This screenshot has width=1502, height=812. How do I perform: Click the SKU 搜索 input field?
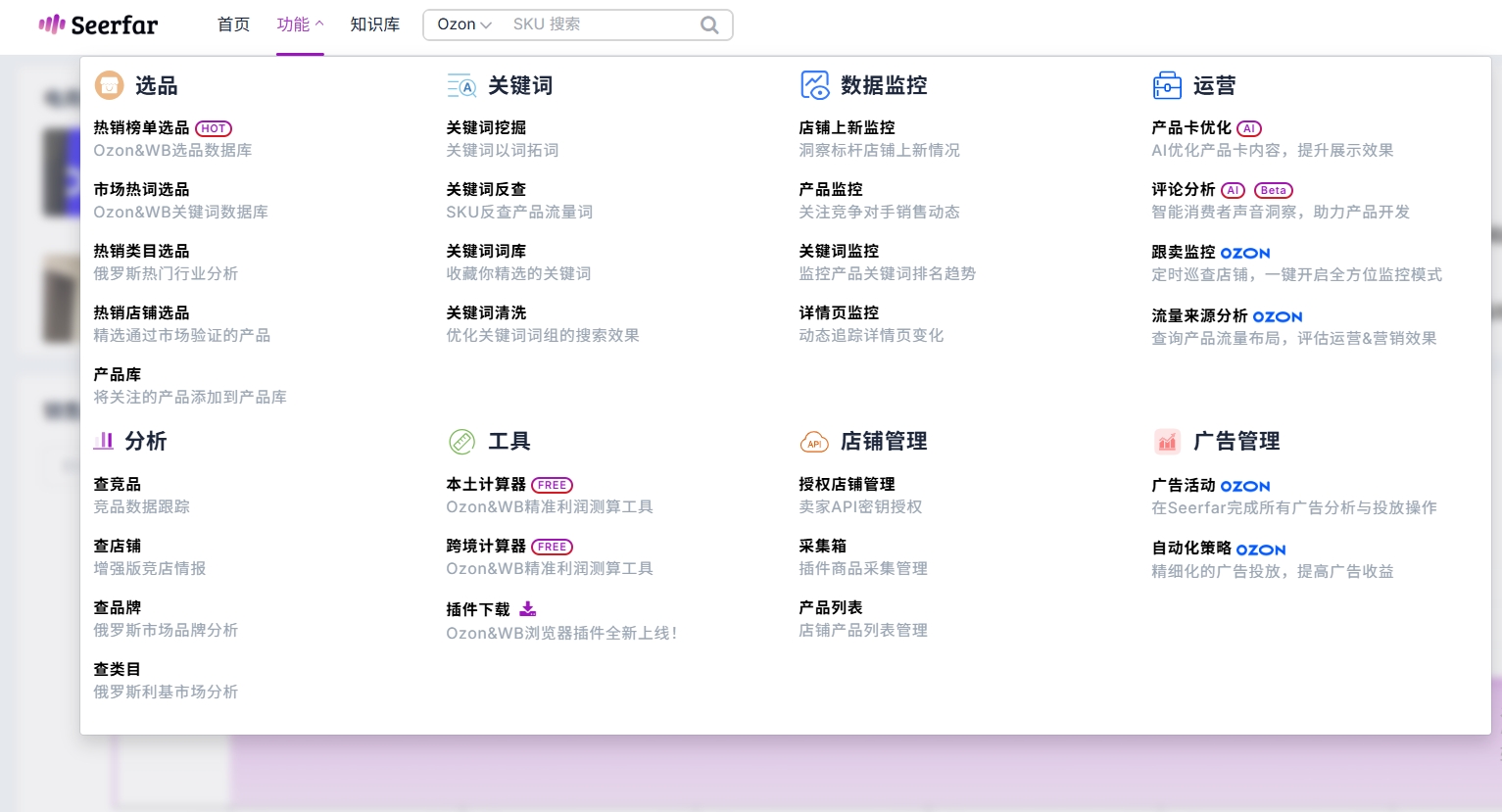(x=598, y=24)
